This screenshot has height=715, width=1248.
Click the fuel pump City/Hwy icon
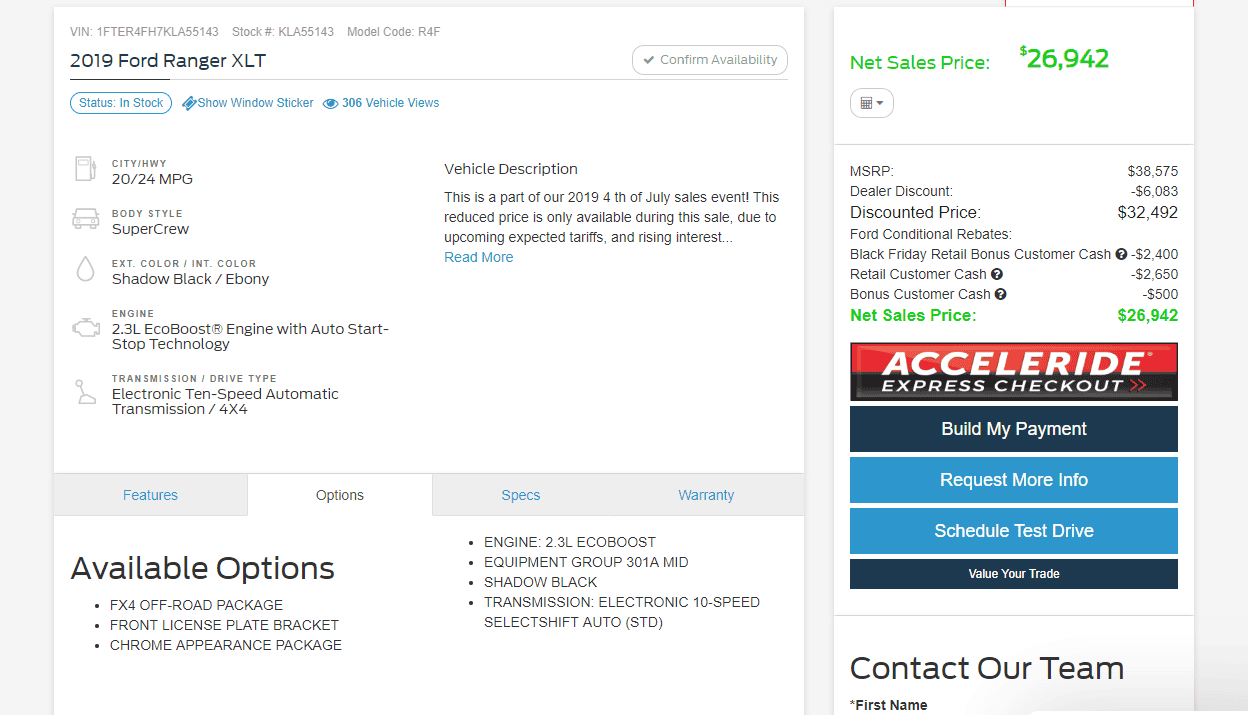point(85,169)
